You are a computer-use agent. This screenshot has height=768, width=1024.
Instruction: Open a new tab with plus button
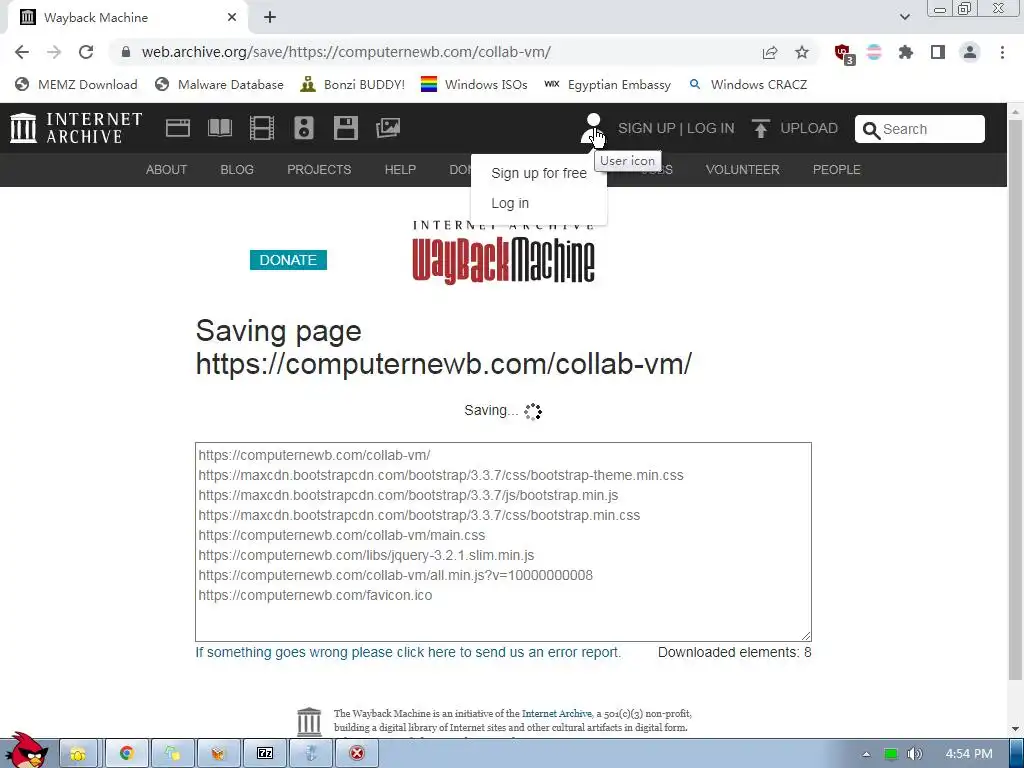[270, 18]
